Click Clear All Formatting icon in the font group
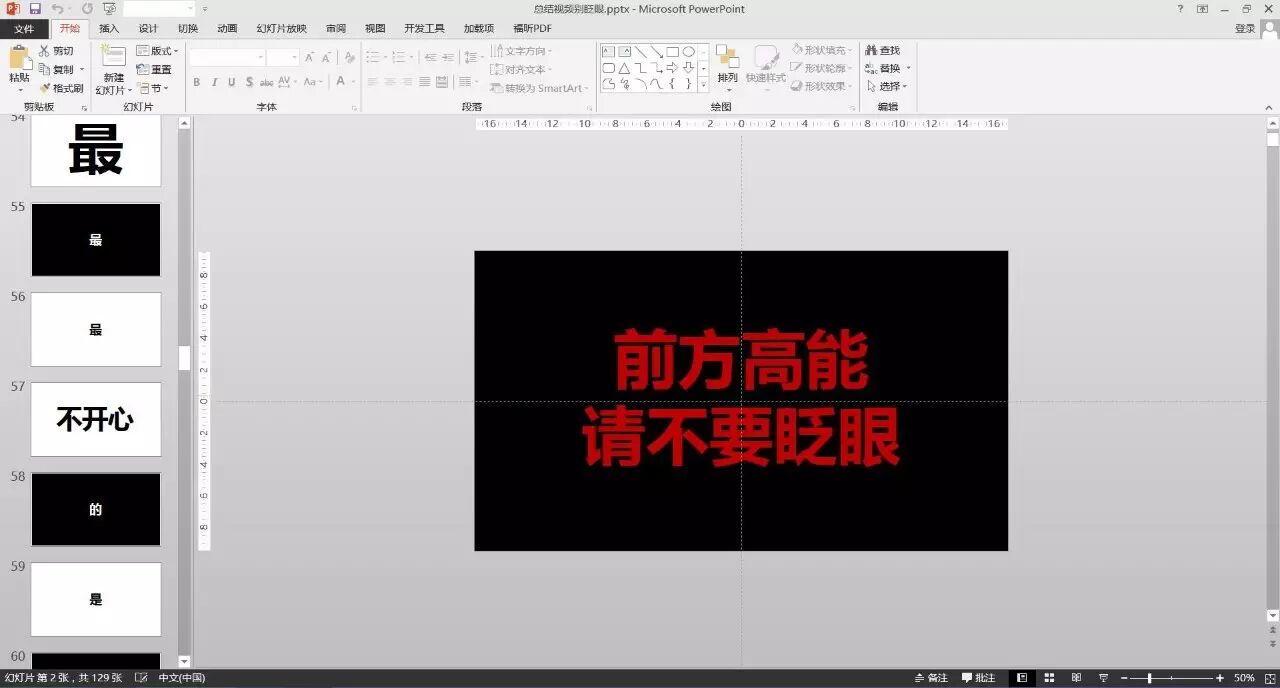This screenshot has width=1280, height=688. pos(349,58)
